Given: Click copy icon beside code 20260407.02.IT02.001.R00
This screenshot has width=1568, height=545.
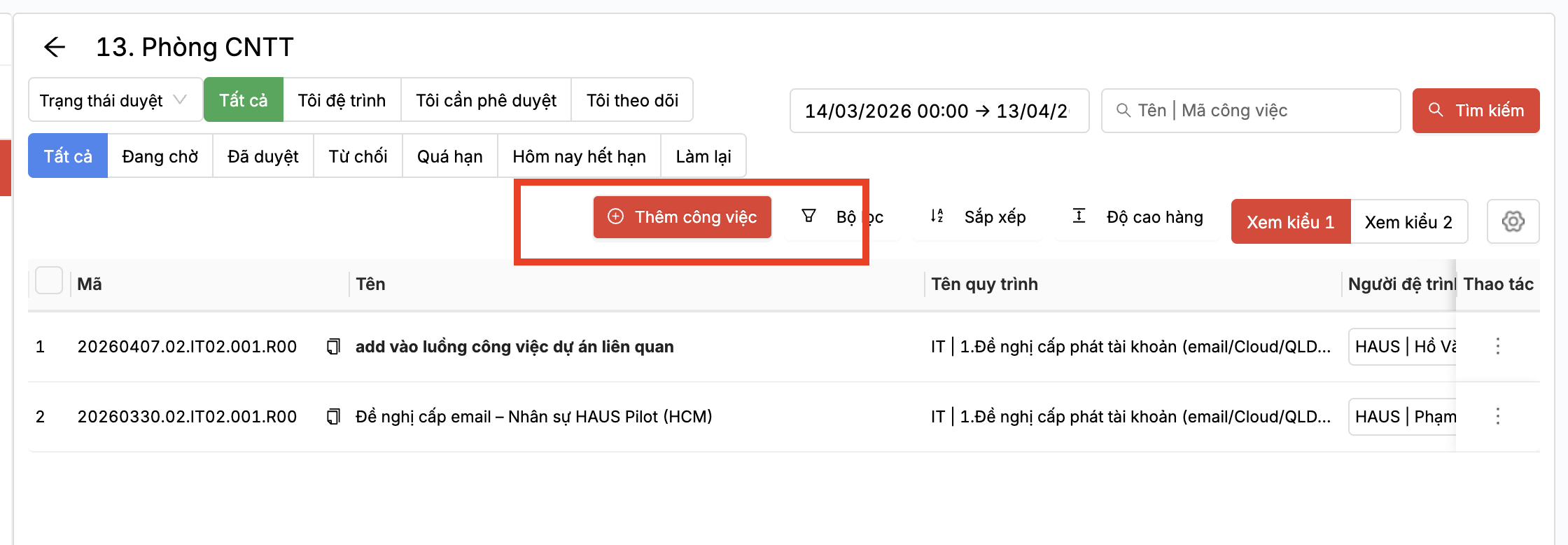Looking at the screenshot, I should pyautogui.click(x=334, y=347).
